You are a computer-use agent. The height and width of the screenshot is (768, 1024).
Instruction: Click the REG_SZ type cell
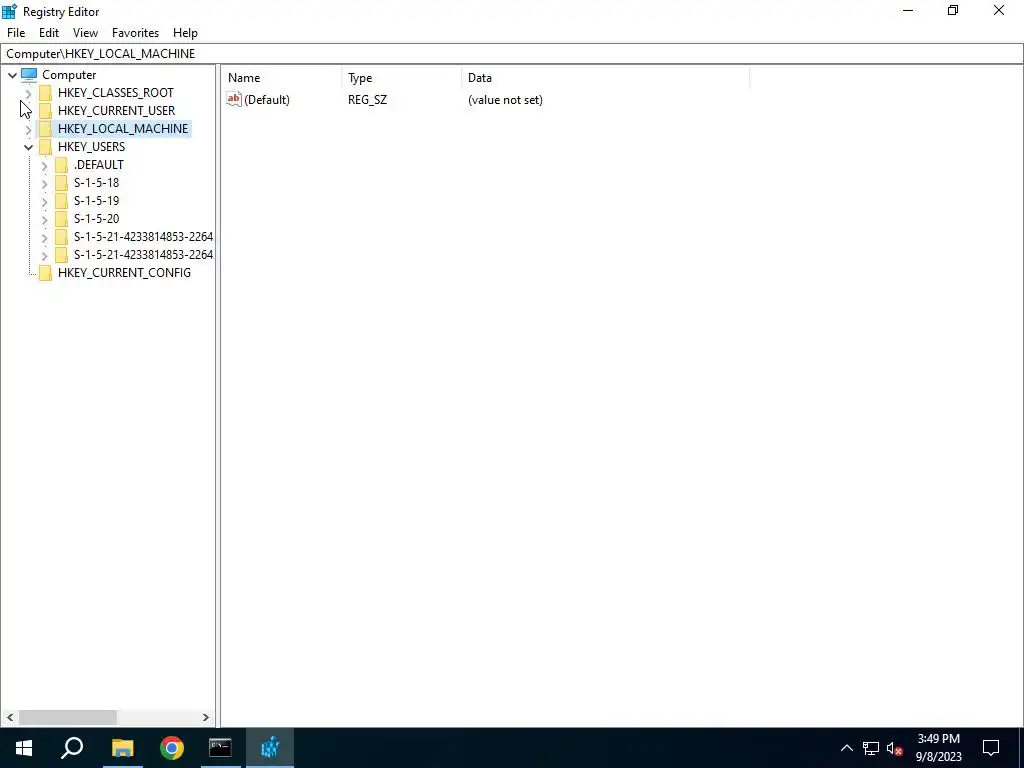coord(367,100)
